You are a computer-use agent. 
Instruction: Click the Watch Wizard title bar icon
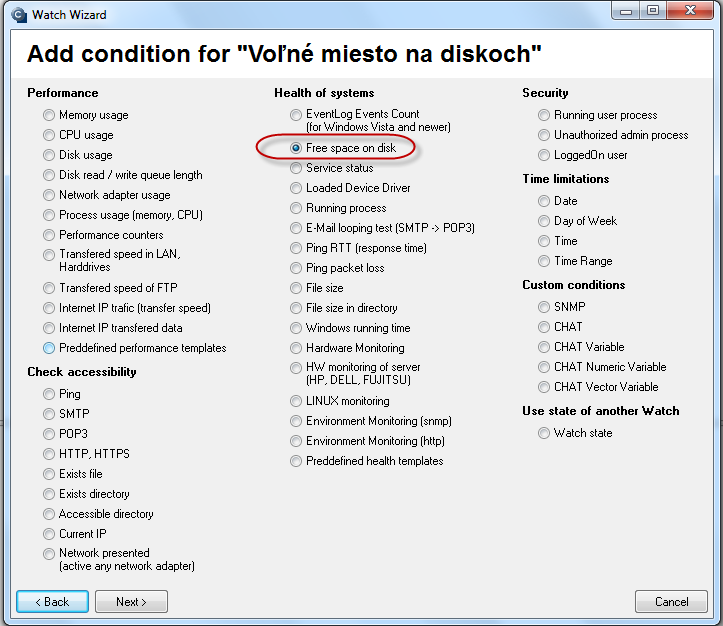[19, 15]
